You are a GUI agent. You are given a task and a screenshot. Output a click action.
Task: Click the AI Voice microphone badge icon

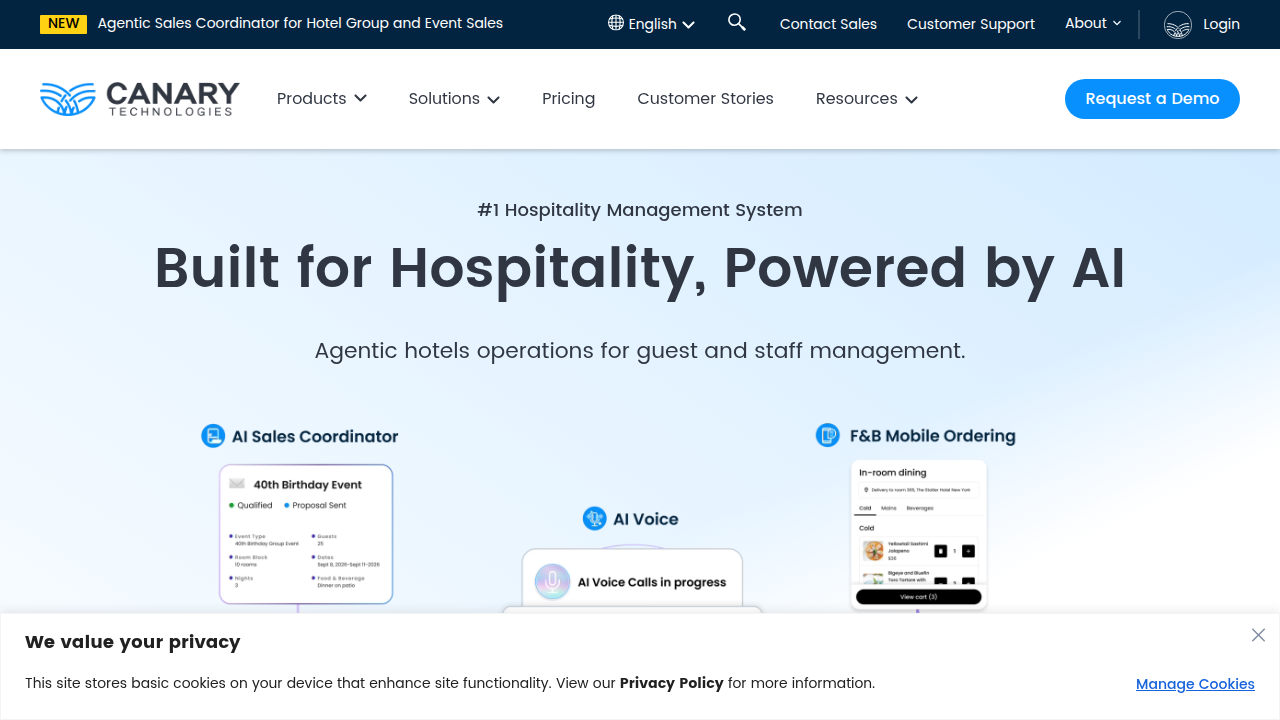(x=595, y=518)
